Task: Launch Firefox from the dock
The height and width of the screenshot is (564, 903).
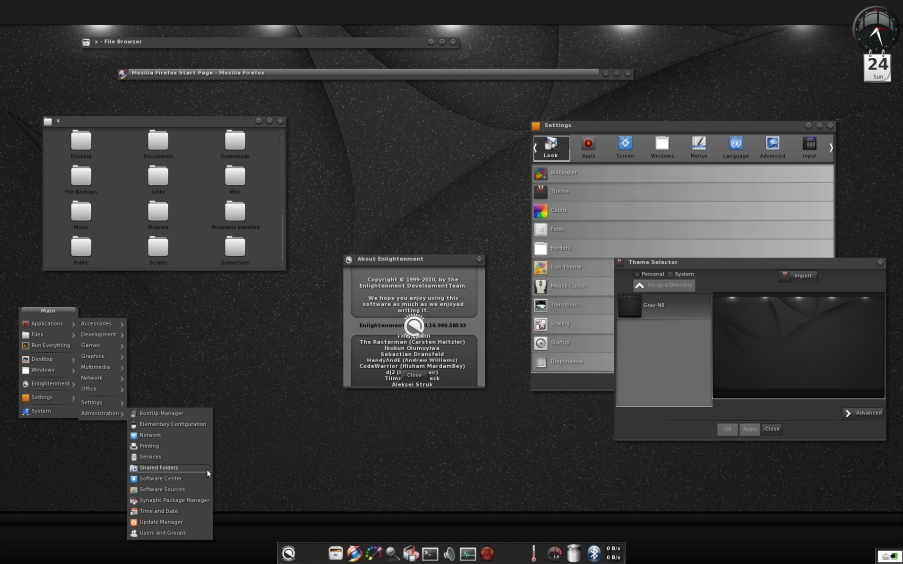Action: click(354, 554)
